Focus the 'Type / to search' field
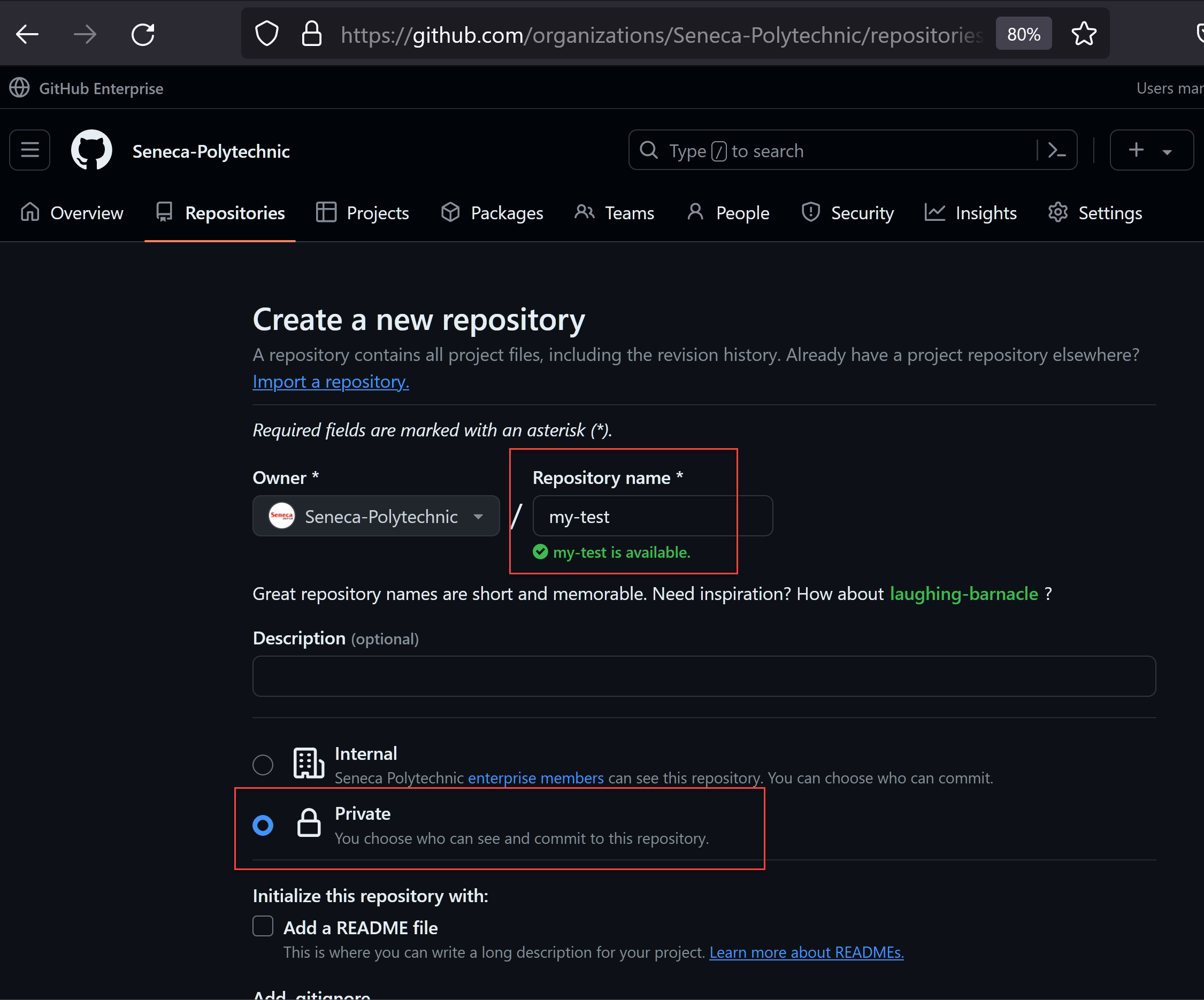Image resolution: width=1204 pixels, height=1000 pixels. point(853,150)
